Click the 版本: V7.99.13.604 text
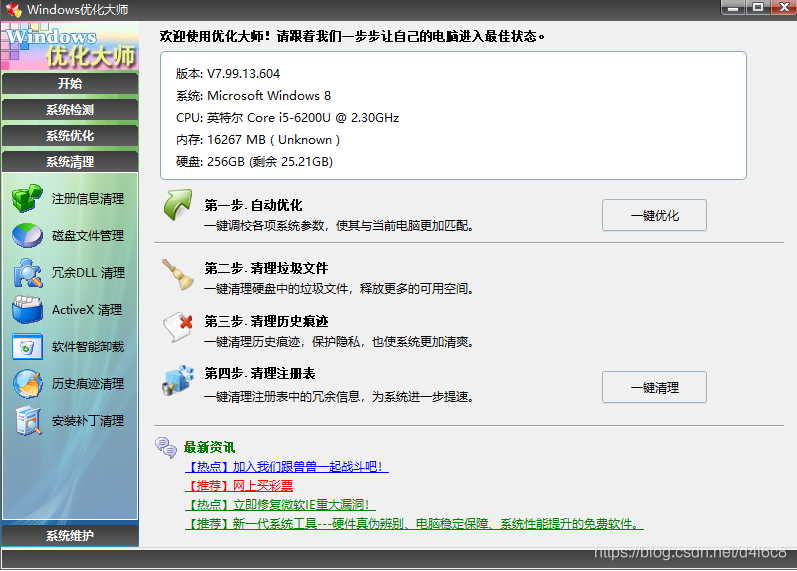The width and height of the screenshot is (797, 571). (228, 74)
